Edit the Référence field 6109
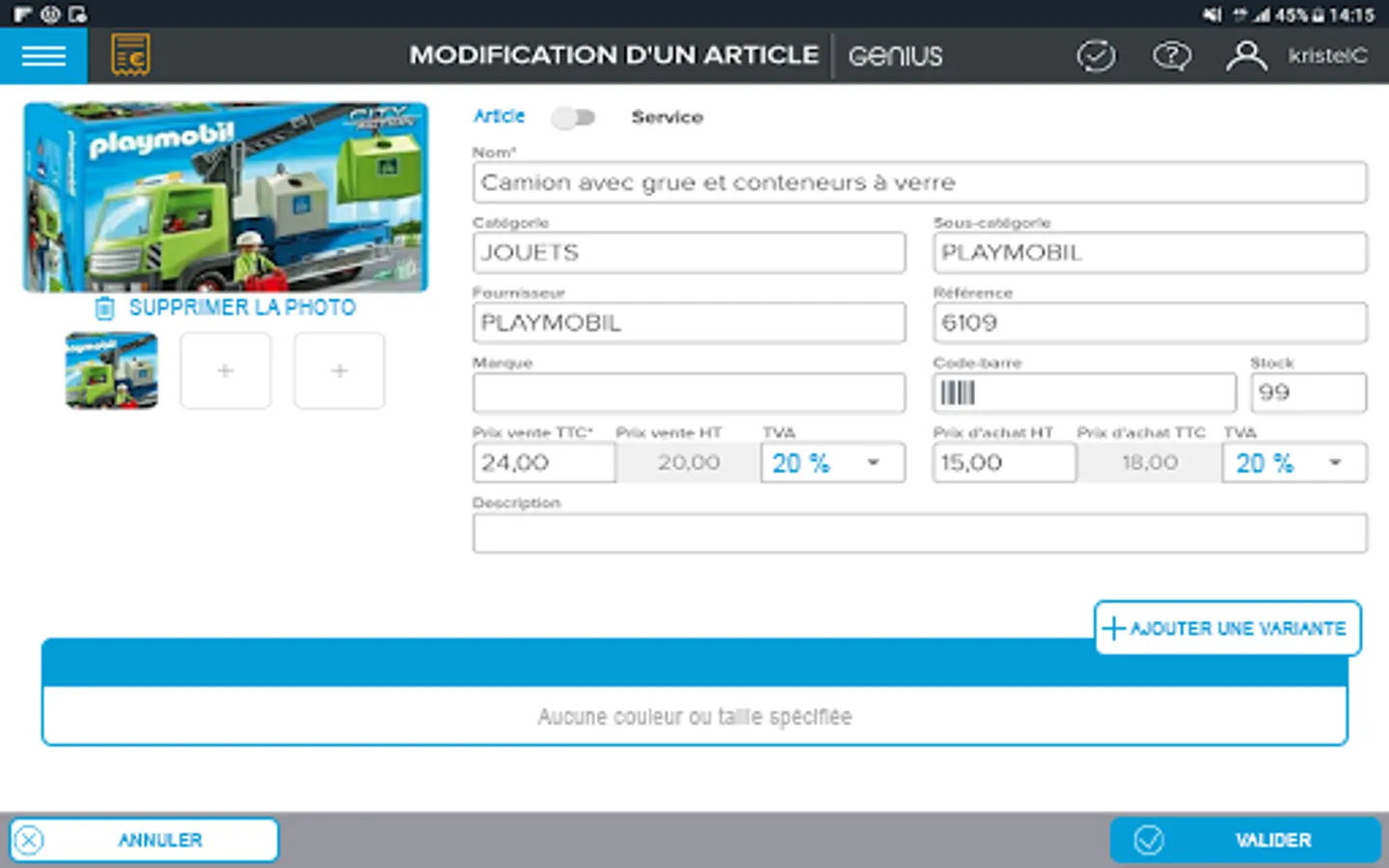This screenshot has height=868, width=1389. 1150,323
